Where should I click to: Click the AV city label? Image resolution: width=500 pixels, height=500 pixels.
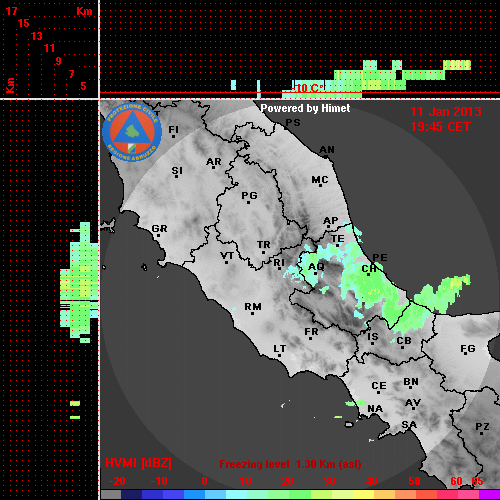pyautogui.click(x=413, y=403)
